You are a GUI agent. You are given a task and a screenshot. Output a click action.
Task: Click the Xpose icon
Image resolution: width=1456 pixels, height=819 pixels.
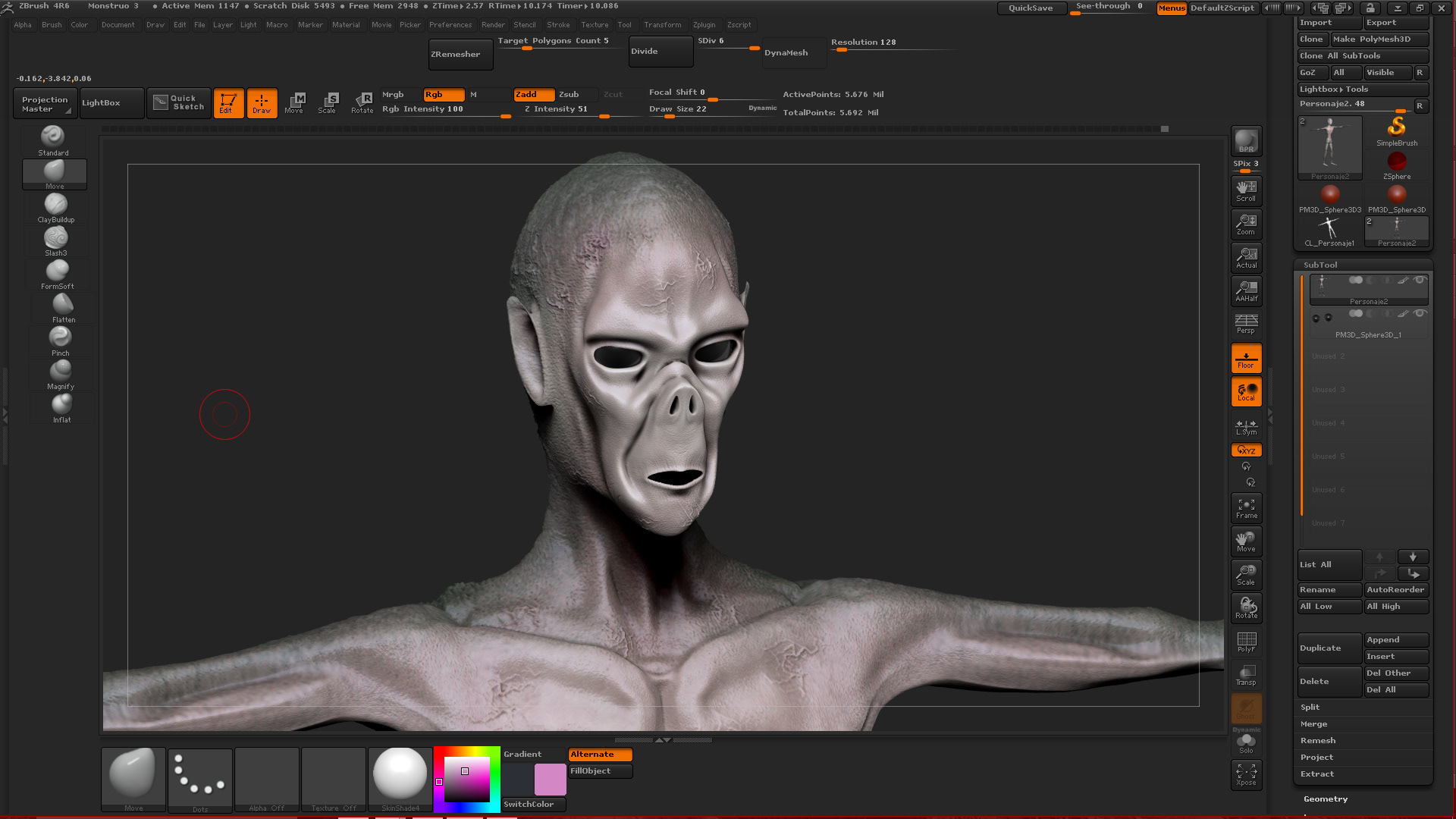pyautogui.click(x=1246, y=774)
